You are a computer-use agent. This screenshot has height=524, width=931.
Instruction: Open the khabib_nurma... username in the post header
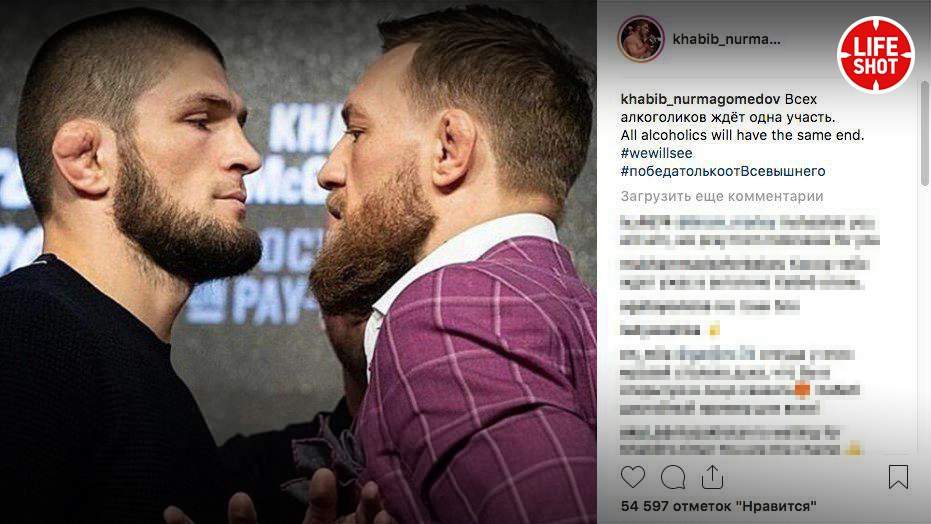coord(726,40)
